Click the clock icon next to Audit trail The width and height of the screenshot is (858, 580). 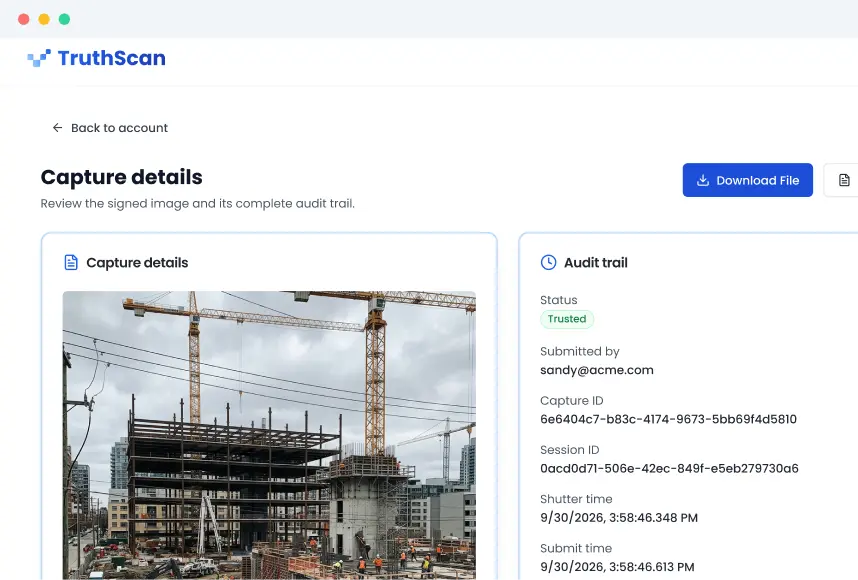548,263
